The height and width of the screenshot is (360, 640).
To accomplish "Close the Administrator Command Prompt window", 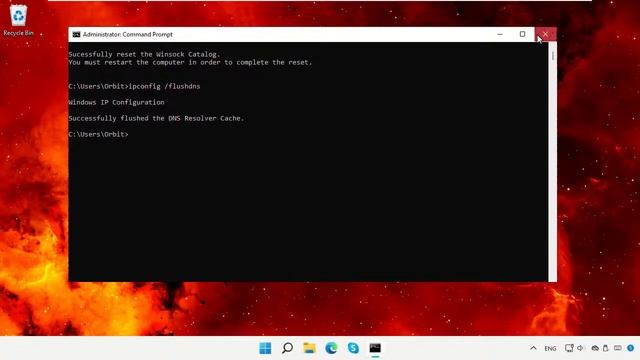I will pyautogui.click(x=546, y=34).
